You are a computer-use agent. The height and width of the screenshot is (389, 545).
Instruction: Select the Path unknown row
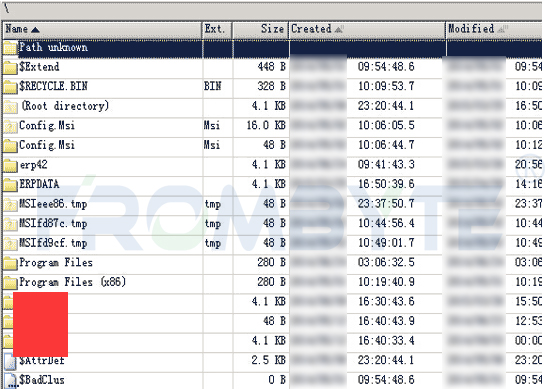pyautogui.click(x=272, y=48)
